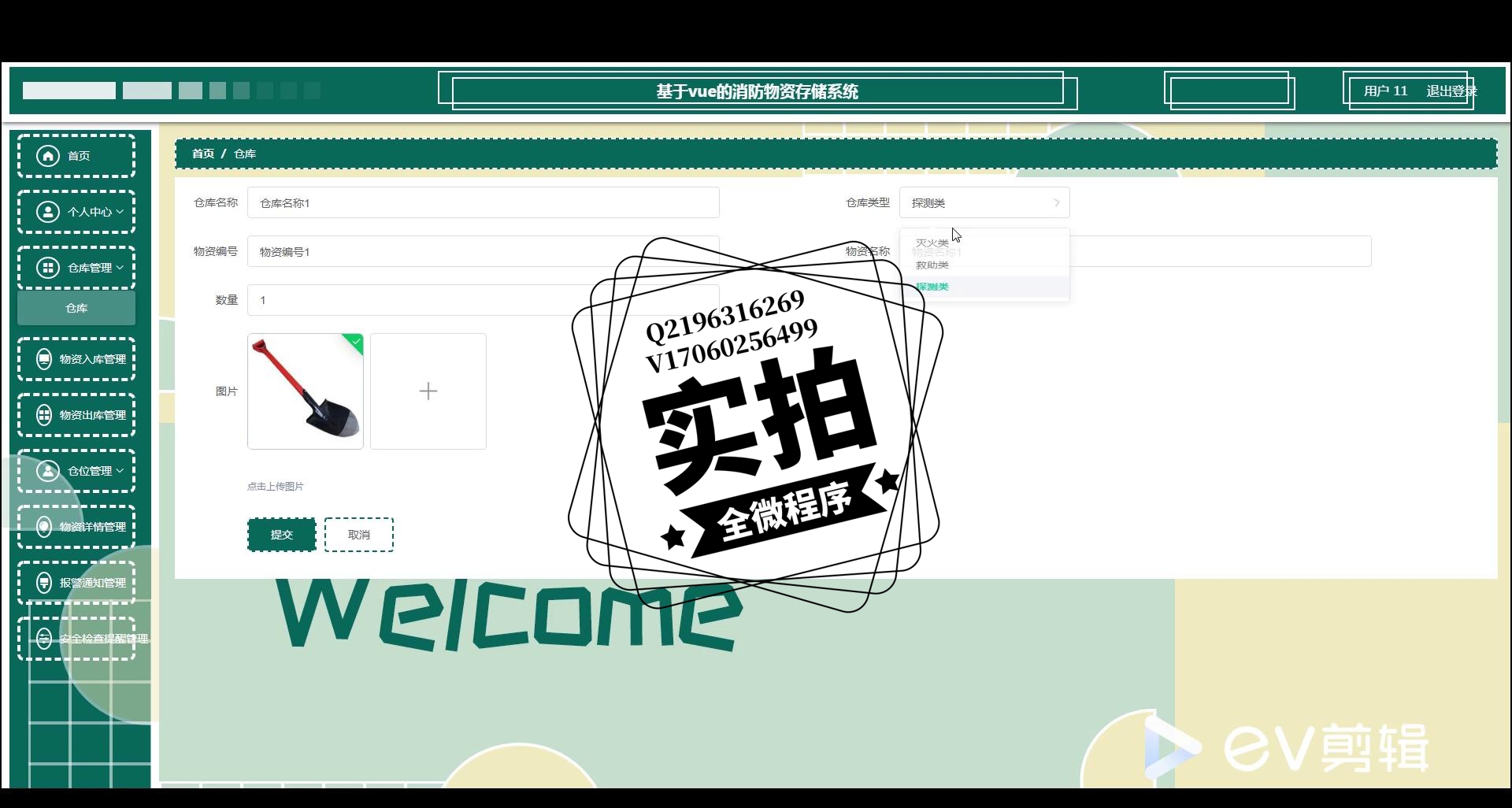
Task: Click the 仓库 breadcrumb item
Action: coord(245,154)
